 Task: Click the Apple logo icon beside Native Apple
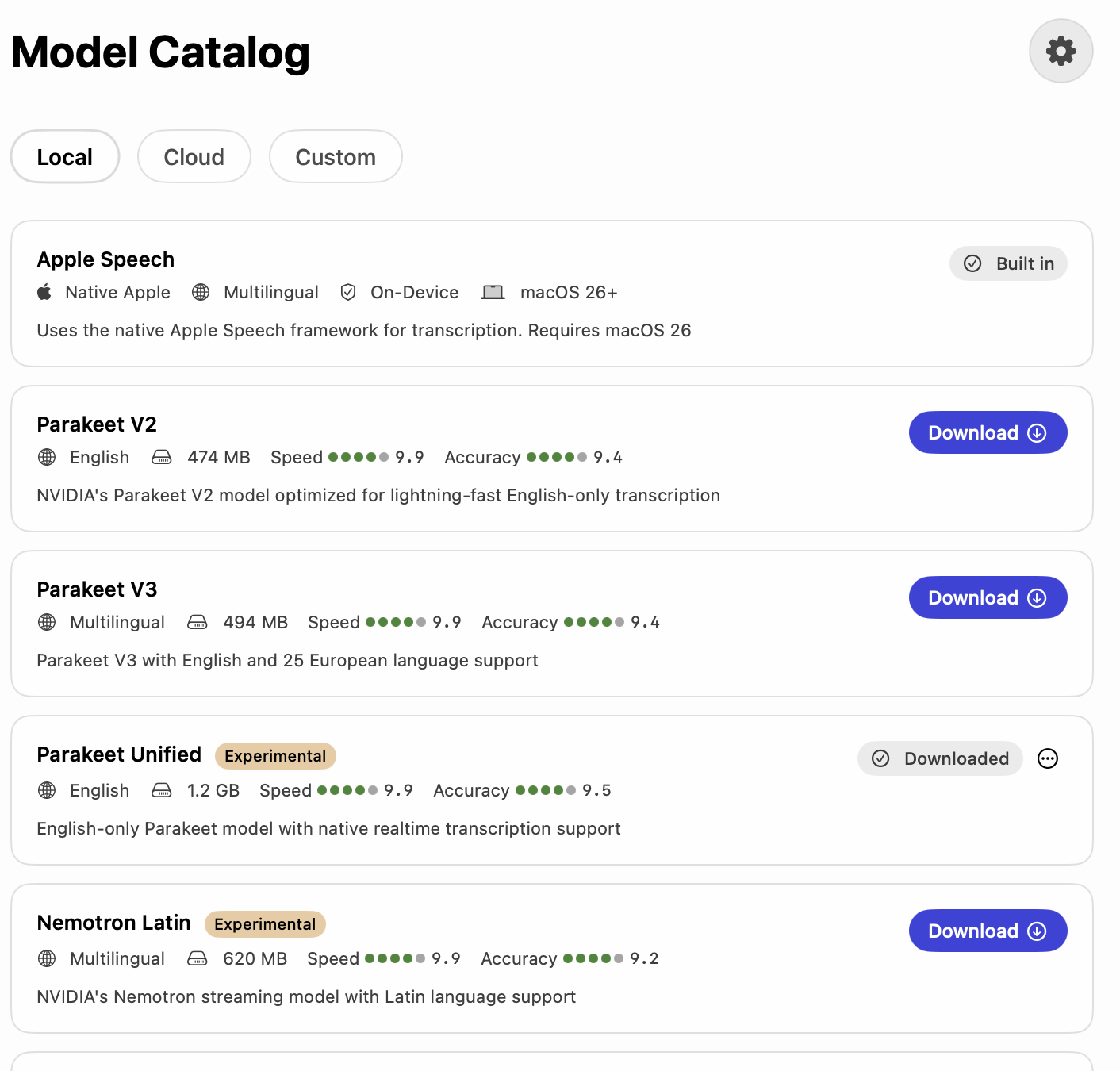[44, 292]
